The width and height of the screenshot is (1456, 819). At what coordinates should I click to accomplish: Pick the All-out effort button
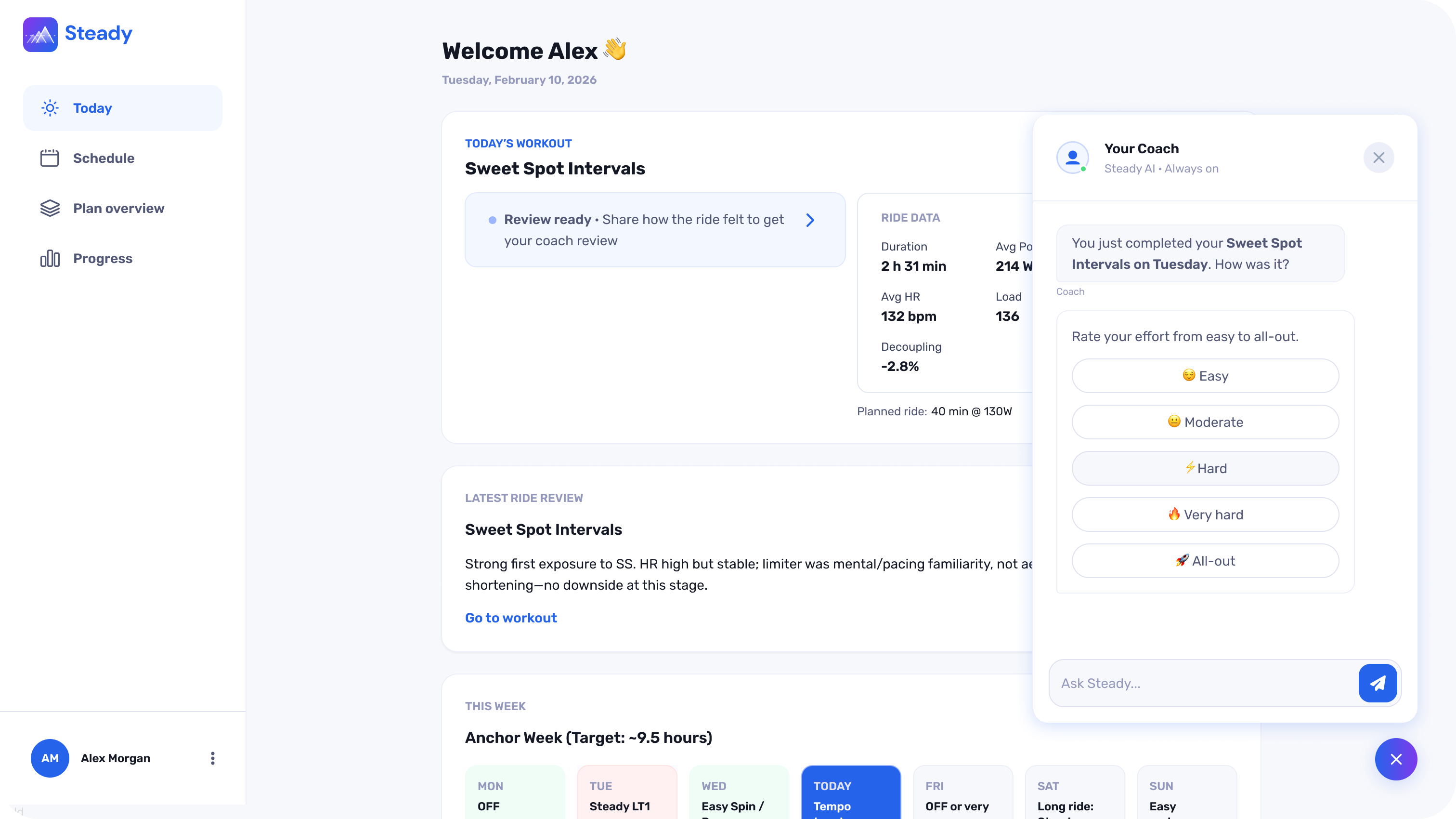[x=1205, y=561]
